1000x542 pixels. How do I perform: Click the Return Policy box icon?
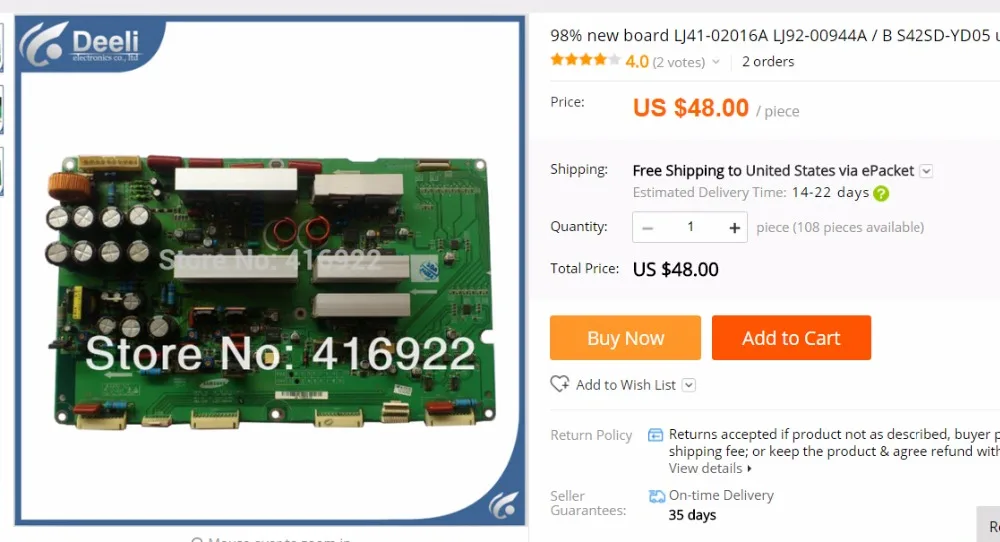(x=655, y=435)
